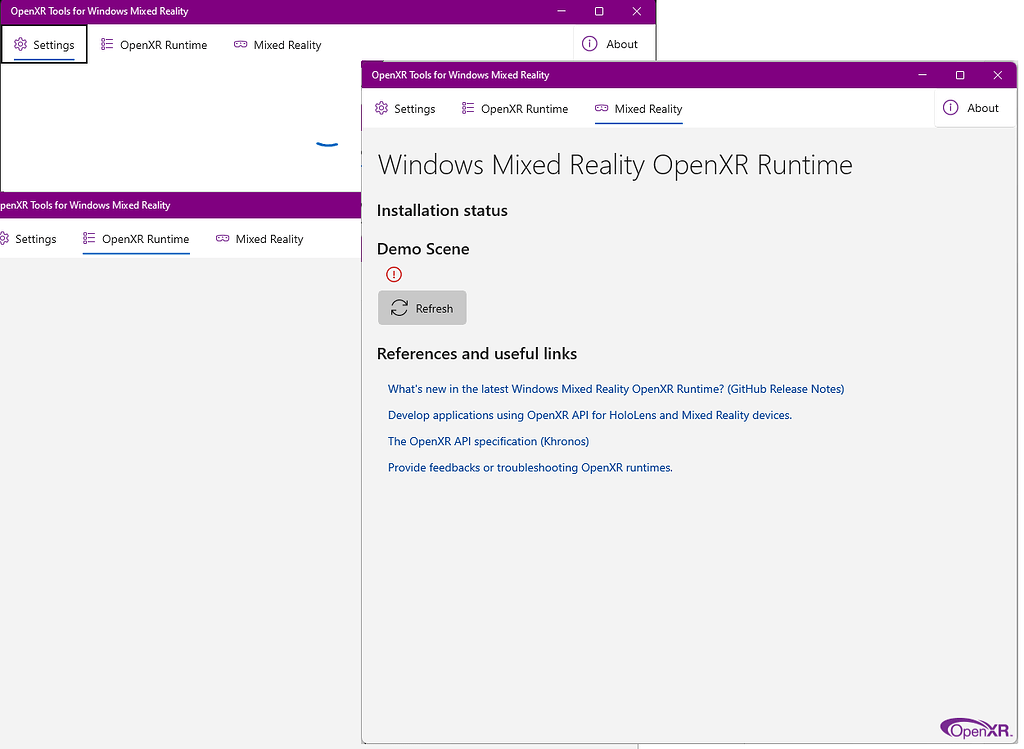Maximize the front OpenXR Tools window
Image resolution: width=1024 pixels, height=749 pixels.
coord(960,74)
